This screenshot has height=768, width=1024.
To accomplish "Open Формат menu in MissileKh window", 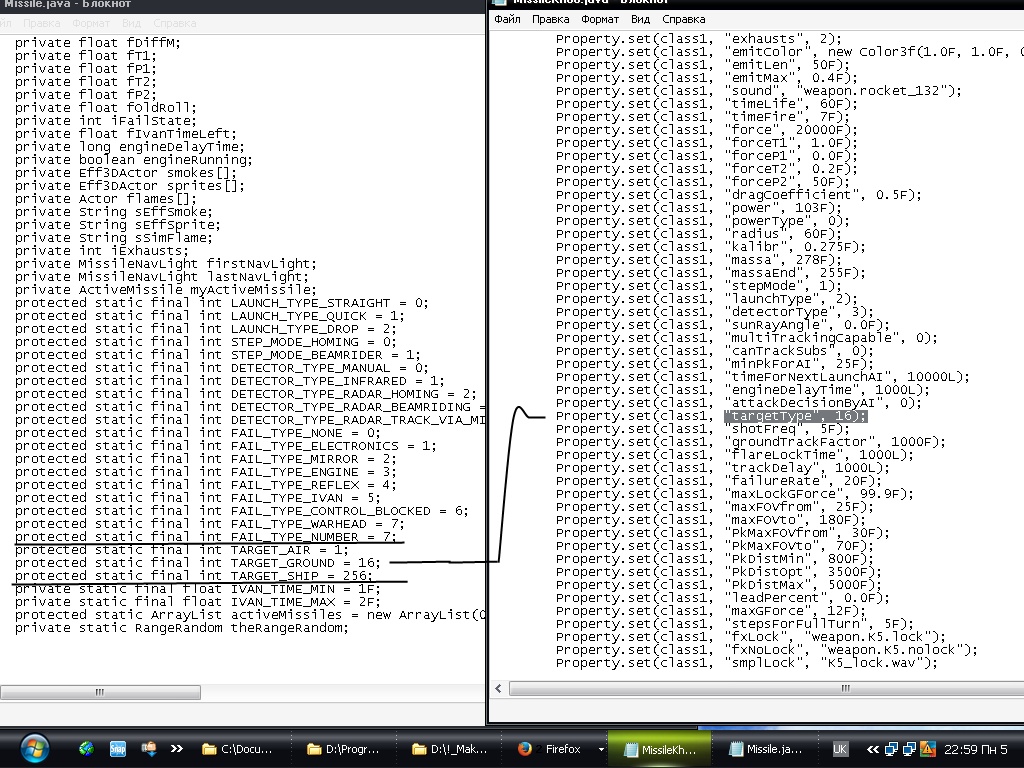I will 600,19.
